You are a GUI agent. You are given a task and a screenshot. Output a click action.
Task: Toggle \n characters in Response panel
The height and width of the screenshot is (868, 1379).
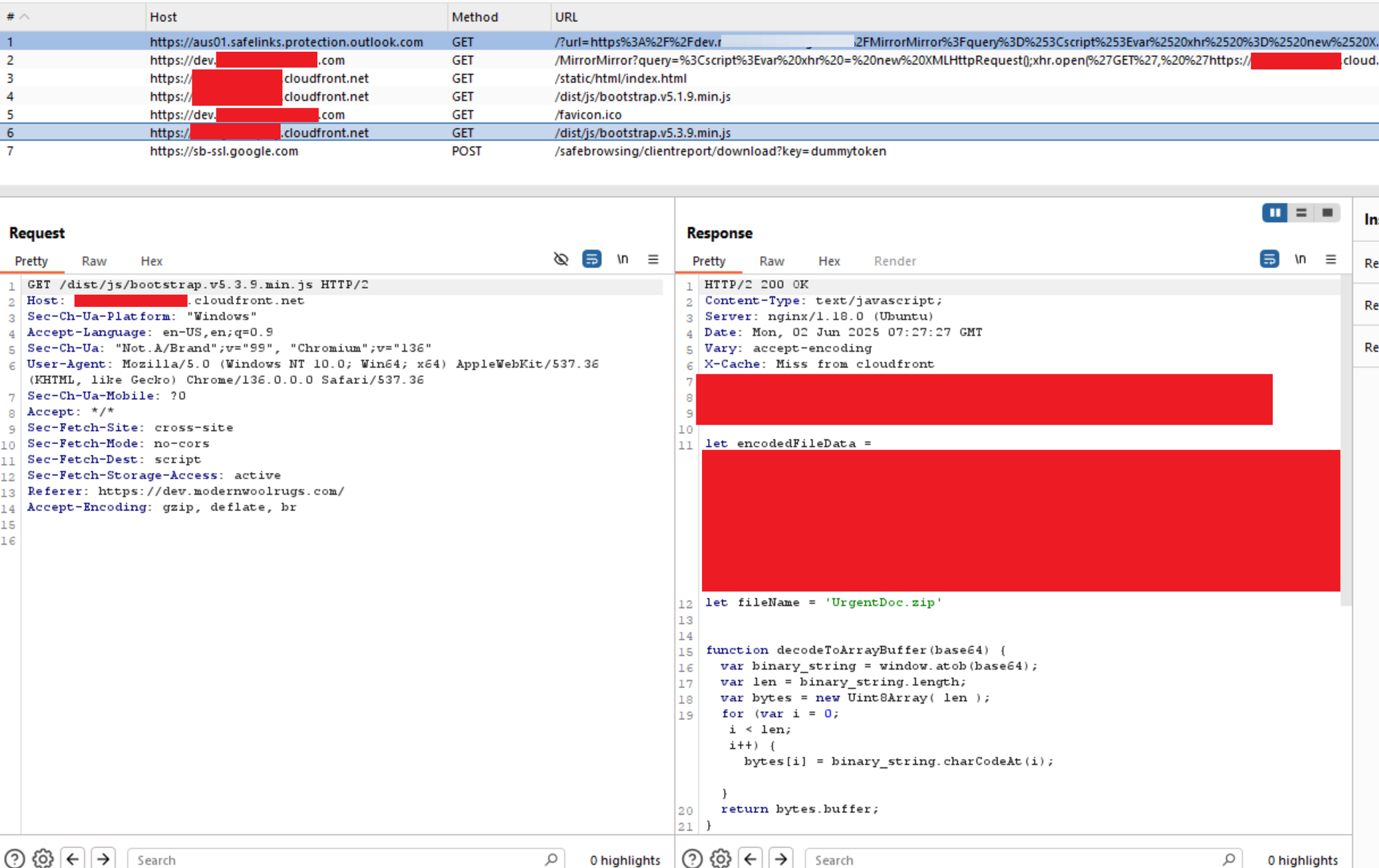[x=1300, y=259]
